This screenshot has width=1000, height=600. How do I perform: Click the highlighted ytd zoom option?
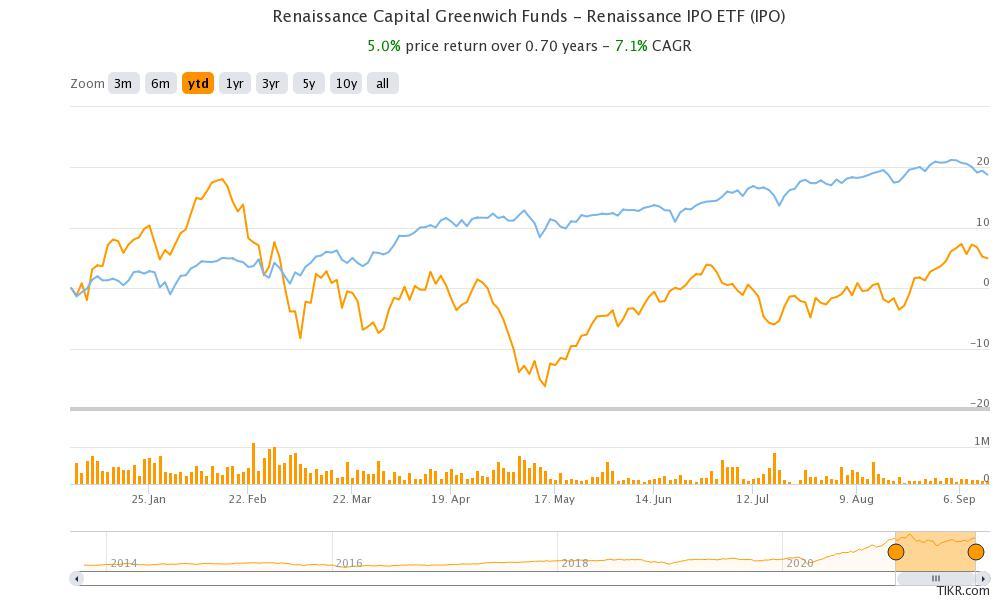click(x=198, y=84)
